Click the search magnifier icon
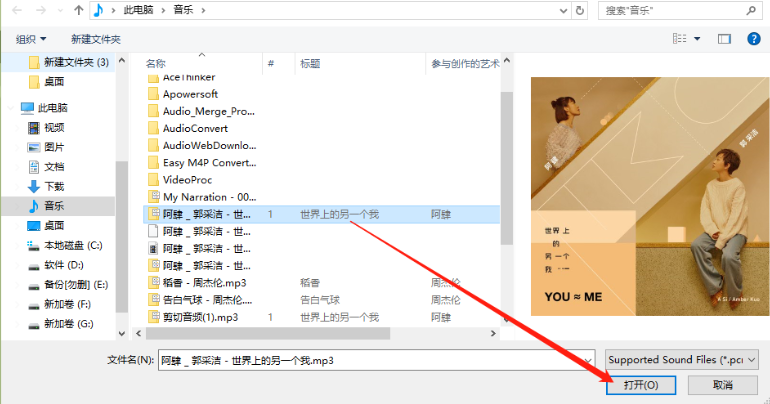The image size is (770, 404). pos(750,10)
